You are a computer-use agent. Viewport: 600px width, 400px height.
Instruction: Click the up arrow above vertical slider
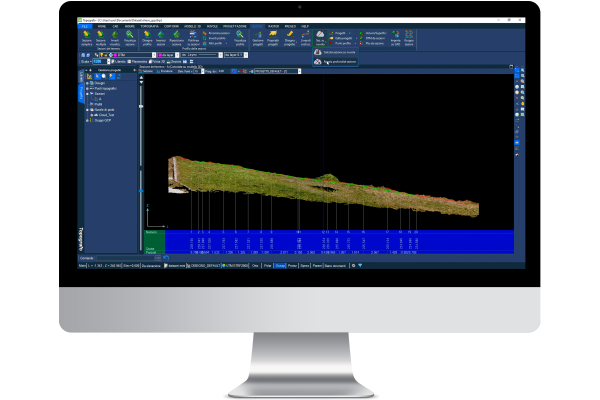tap(141, 78)
